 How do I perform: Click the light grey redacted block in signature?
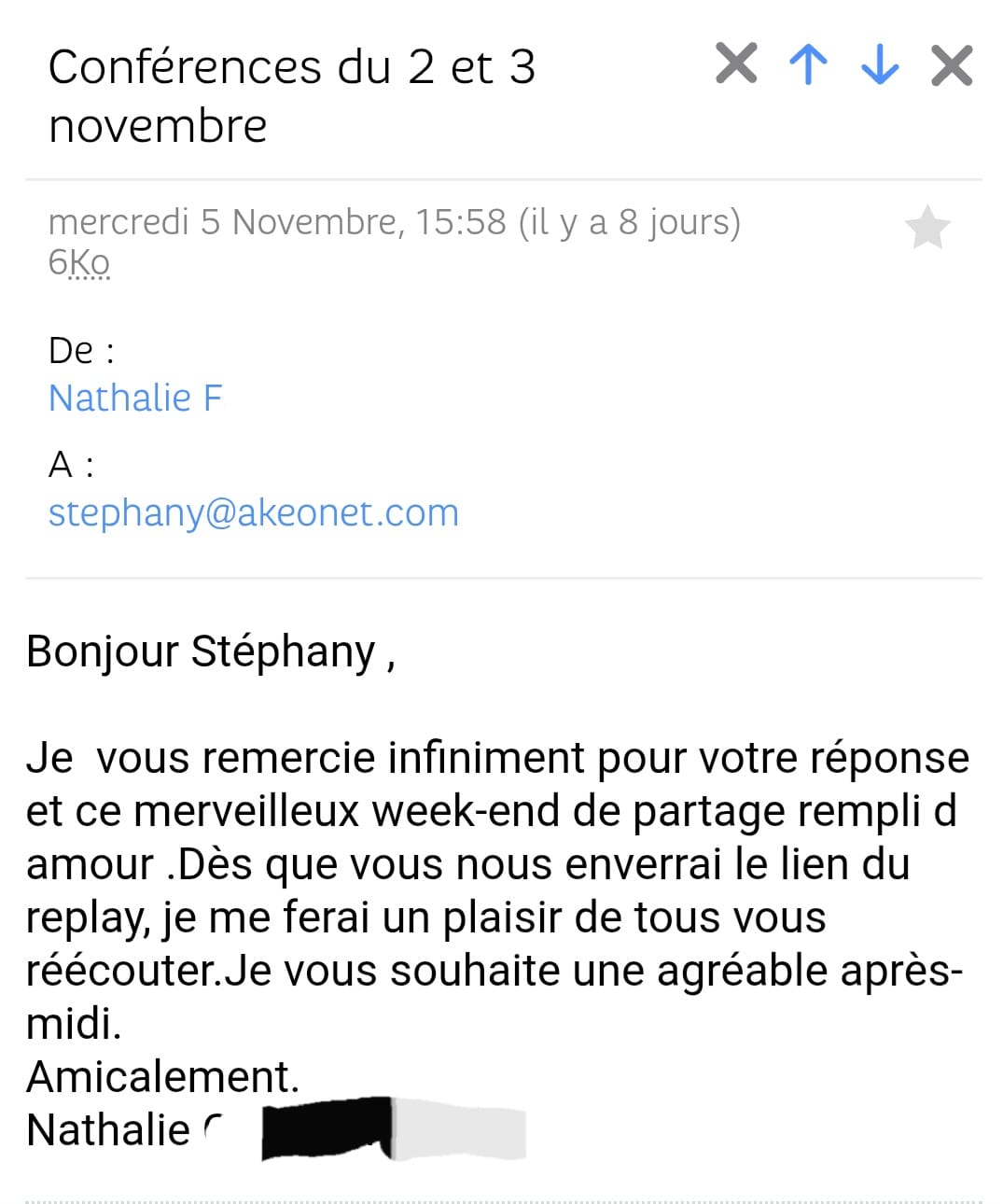[x=460, y=1129]
